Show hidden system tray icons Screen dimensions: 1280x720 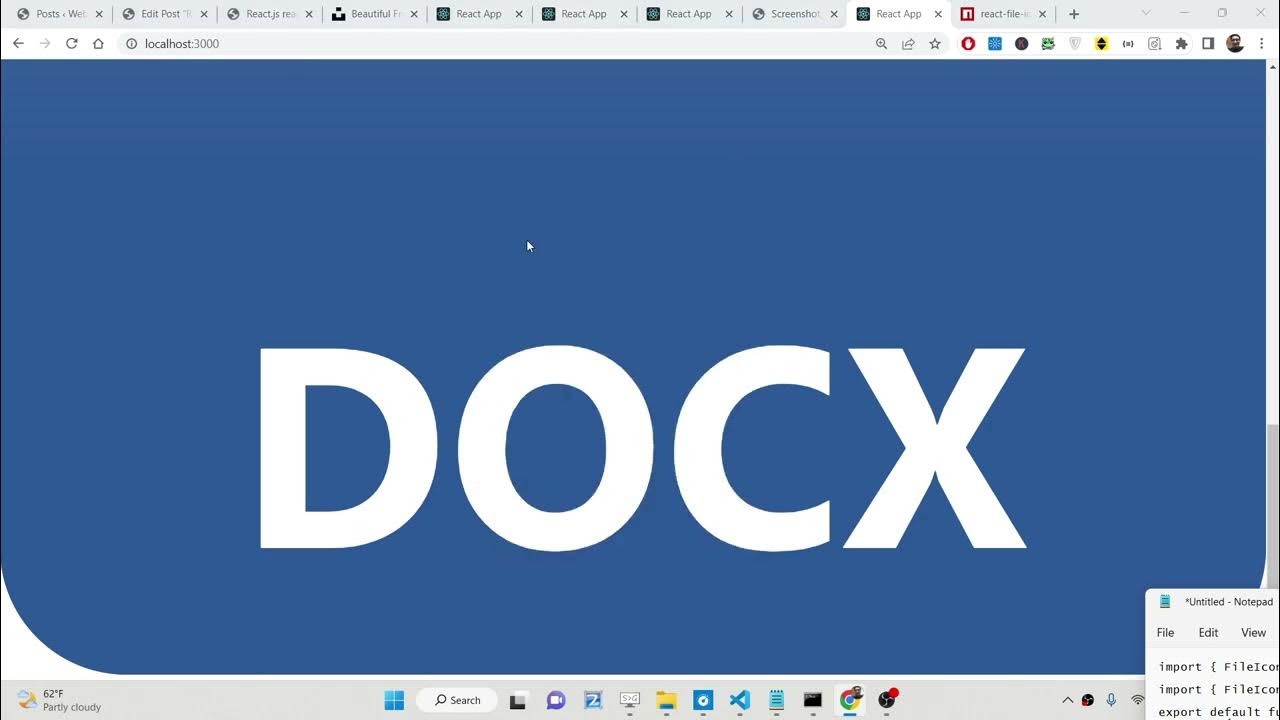(1067, 700)
